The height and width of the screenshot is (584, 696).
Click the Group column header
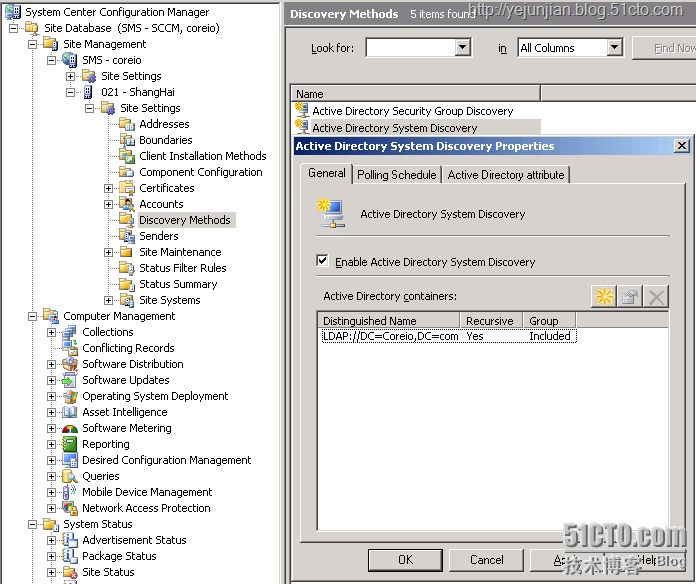tap(549, 321)
